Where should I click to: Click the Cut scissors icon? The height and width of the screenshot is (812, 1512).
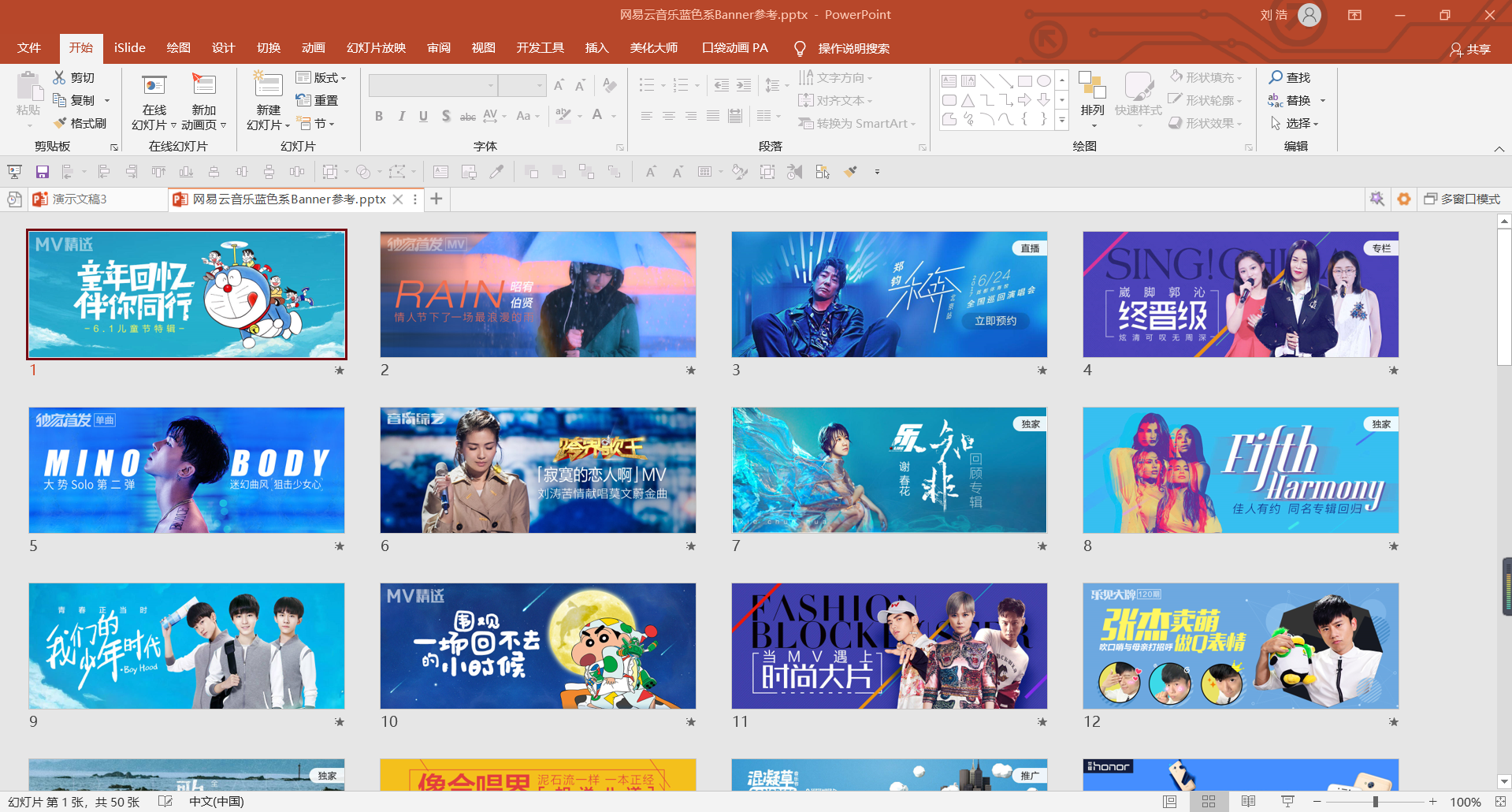pos(59,77)
